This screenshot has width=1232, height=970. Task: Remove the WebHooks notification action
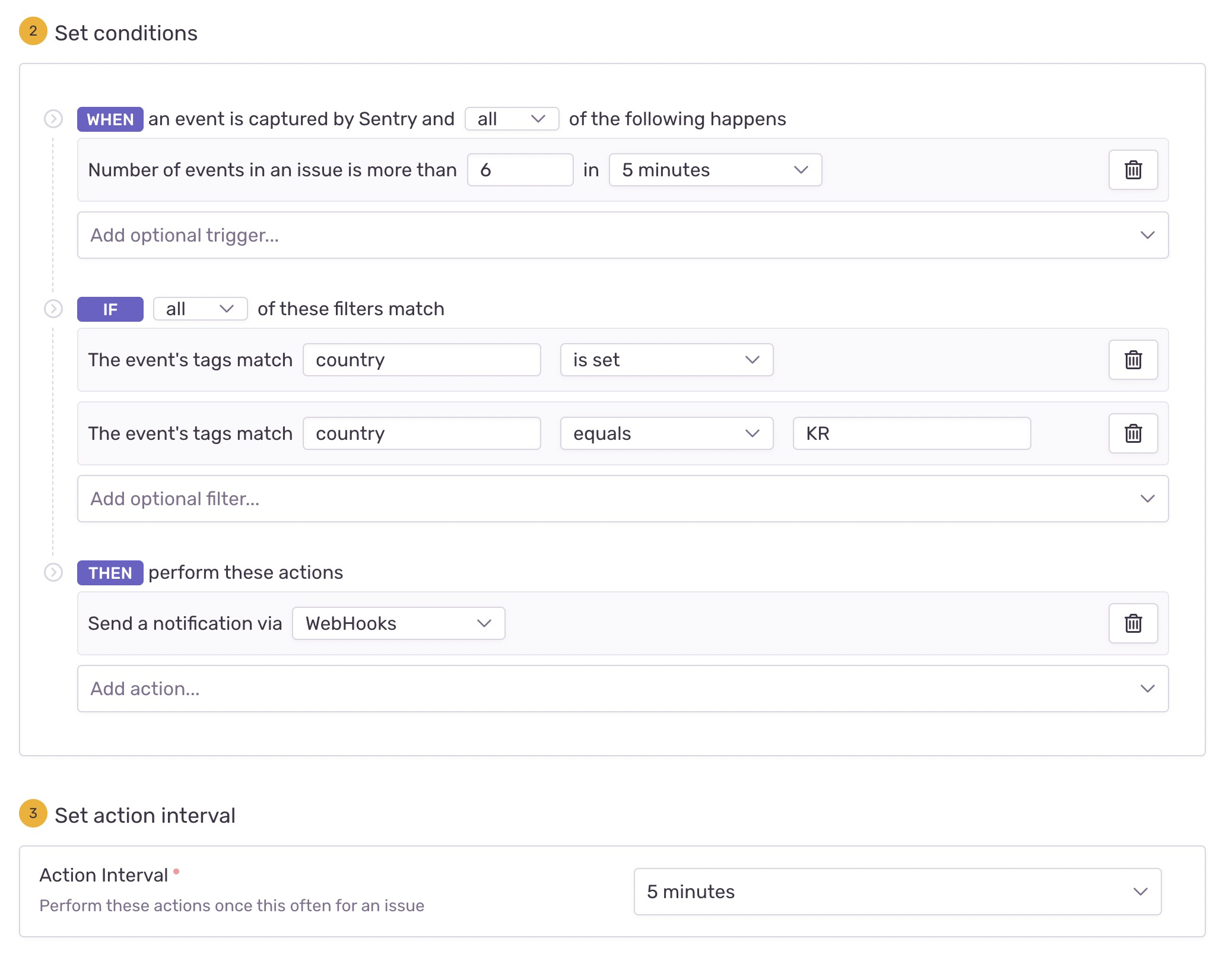(x=1132, y=623)
